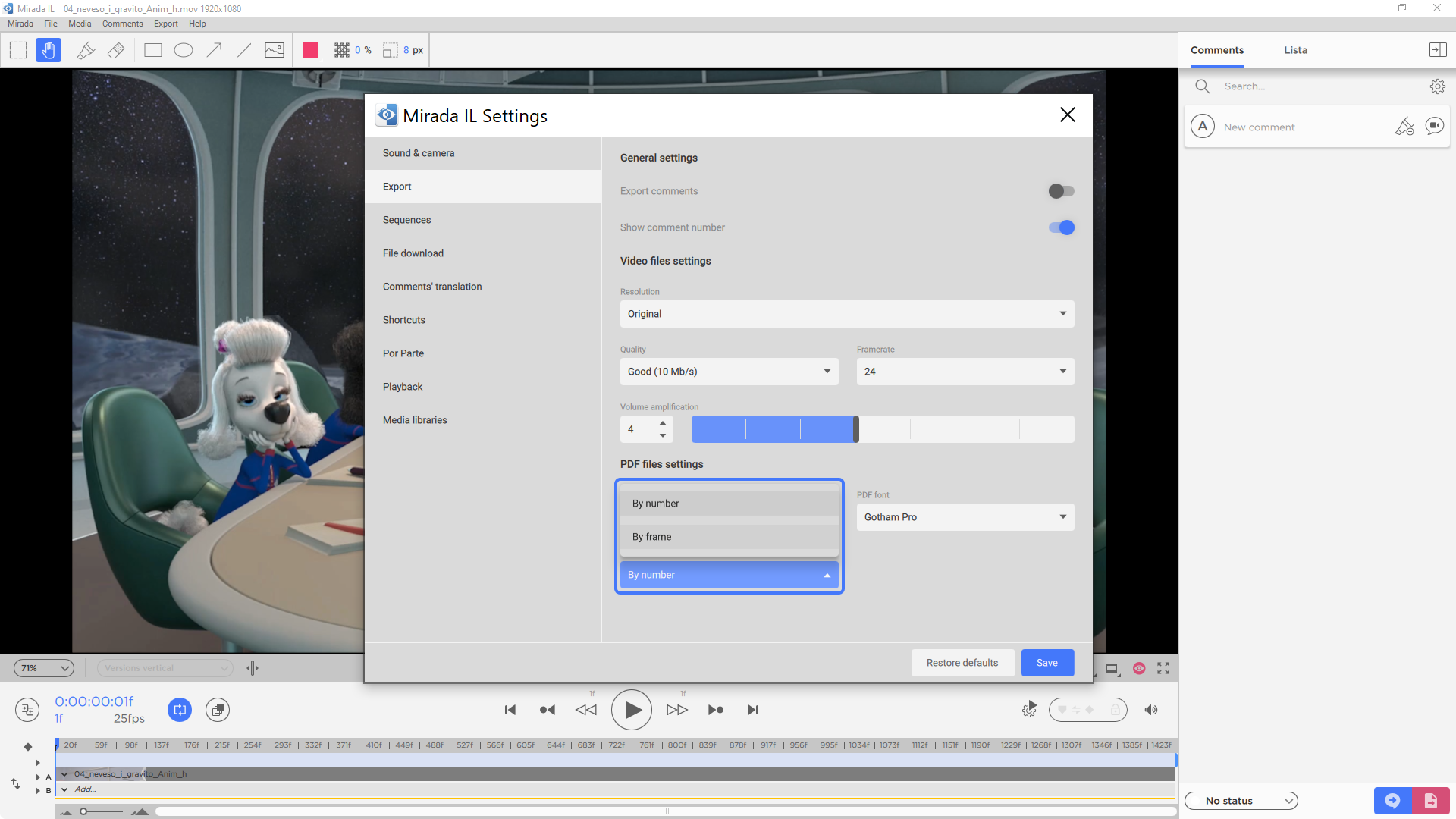Viewport: 1456px width, 819px height.
Task: Click the draw-annotation icon in new comment
Action: 1404,126
